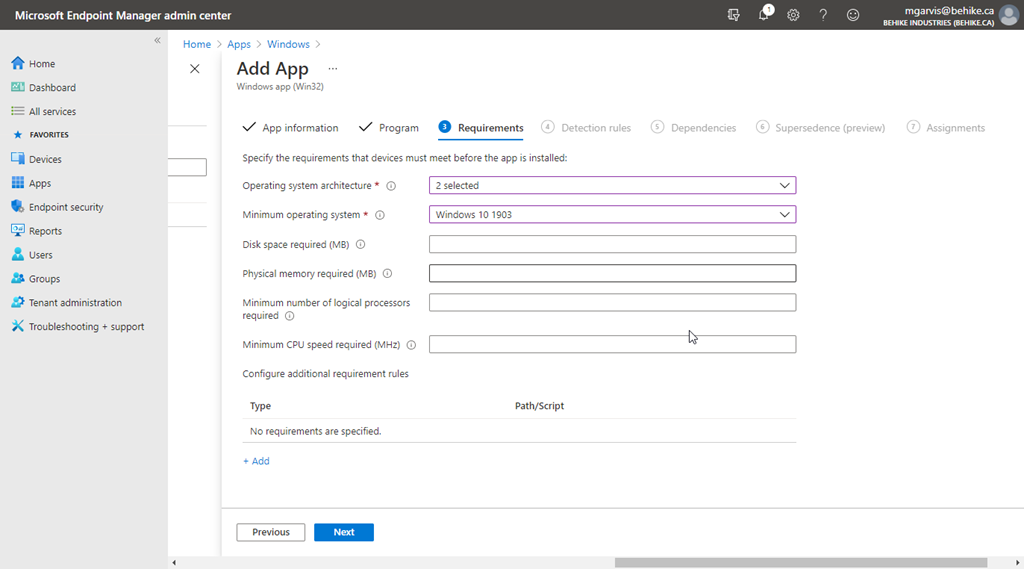
Task: Expand Operating system architecture dropdown
Action: tap(612, 185)
